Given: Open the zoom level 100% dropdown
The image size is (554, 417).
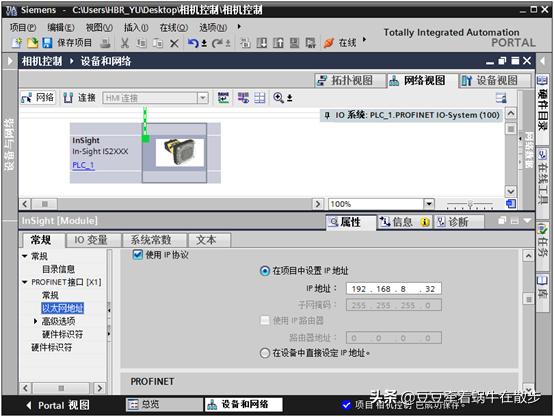Looking at the screenshot, I should coord(429,204).
